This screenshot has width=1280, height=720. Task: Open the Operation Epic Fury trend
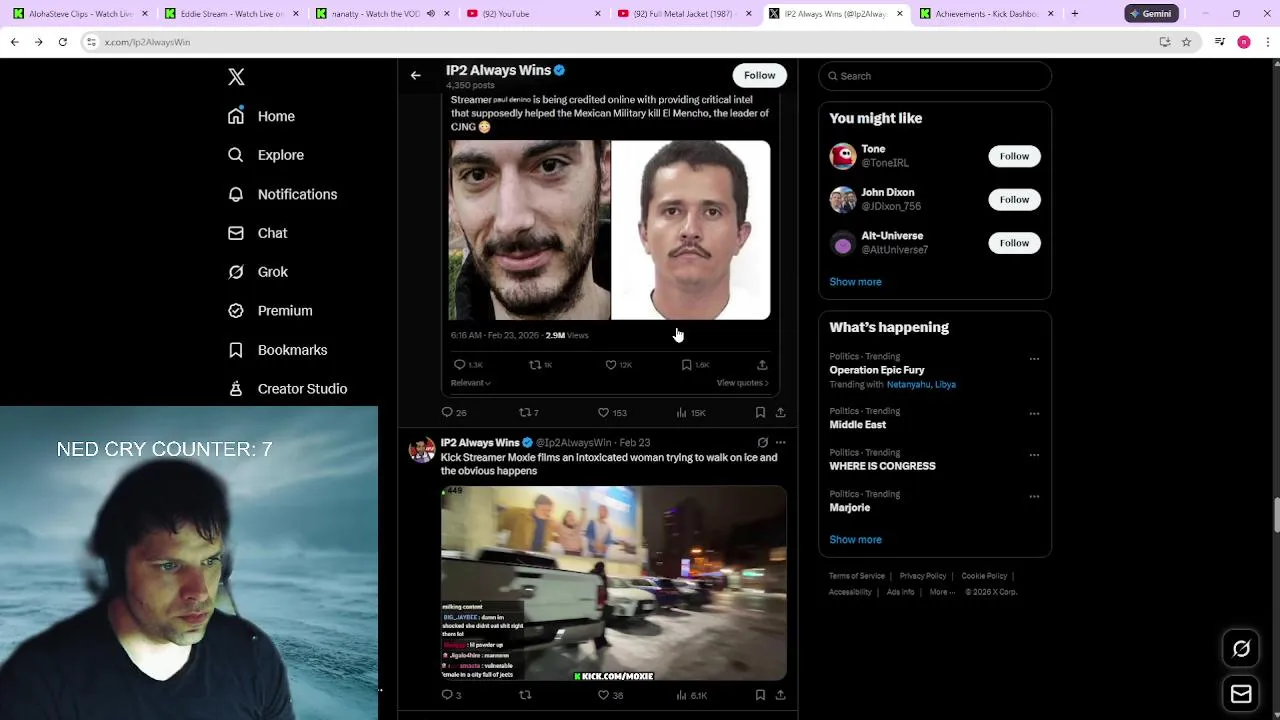pyautogui.click(x=877, y=370)
